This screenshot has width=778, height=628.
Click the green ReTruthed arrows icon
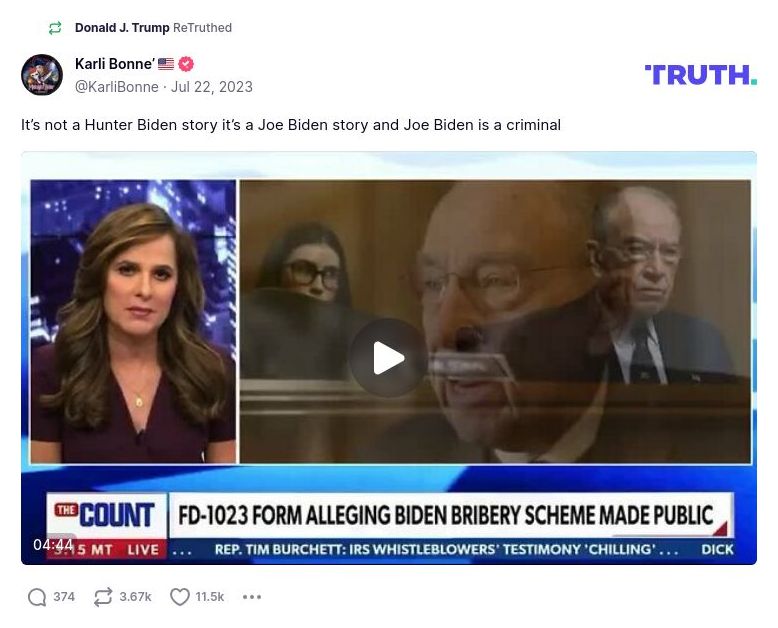(x=55, y=28)
